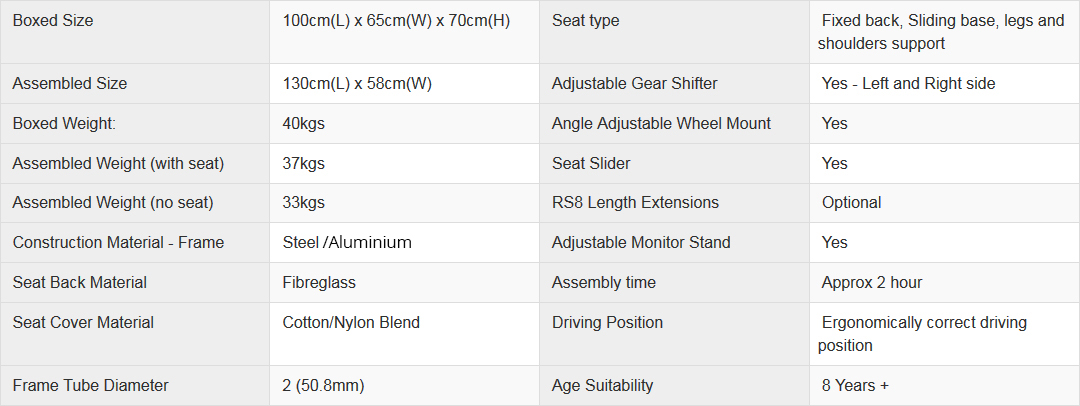The width and height of the screenshot is (1080, 406).
Task: Click the Yes - Left and Right side value
Action: (908, 83)
